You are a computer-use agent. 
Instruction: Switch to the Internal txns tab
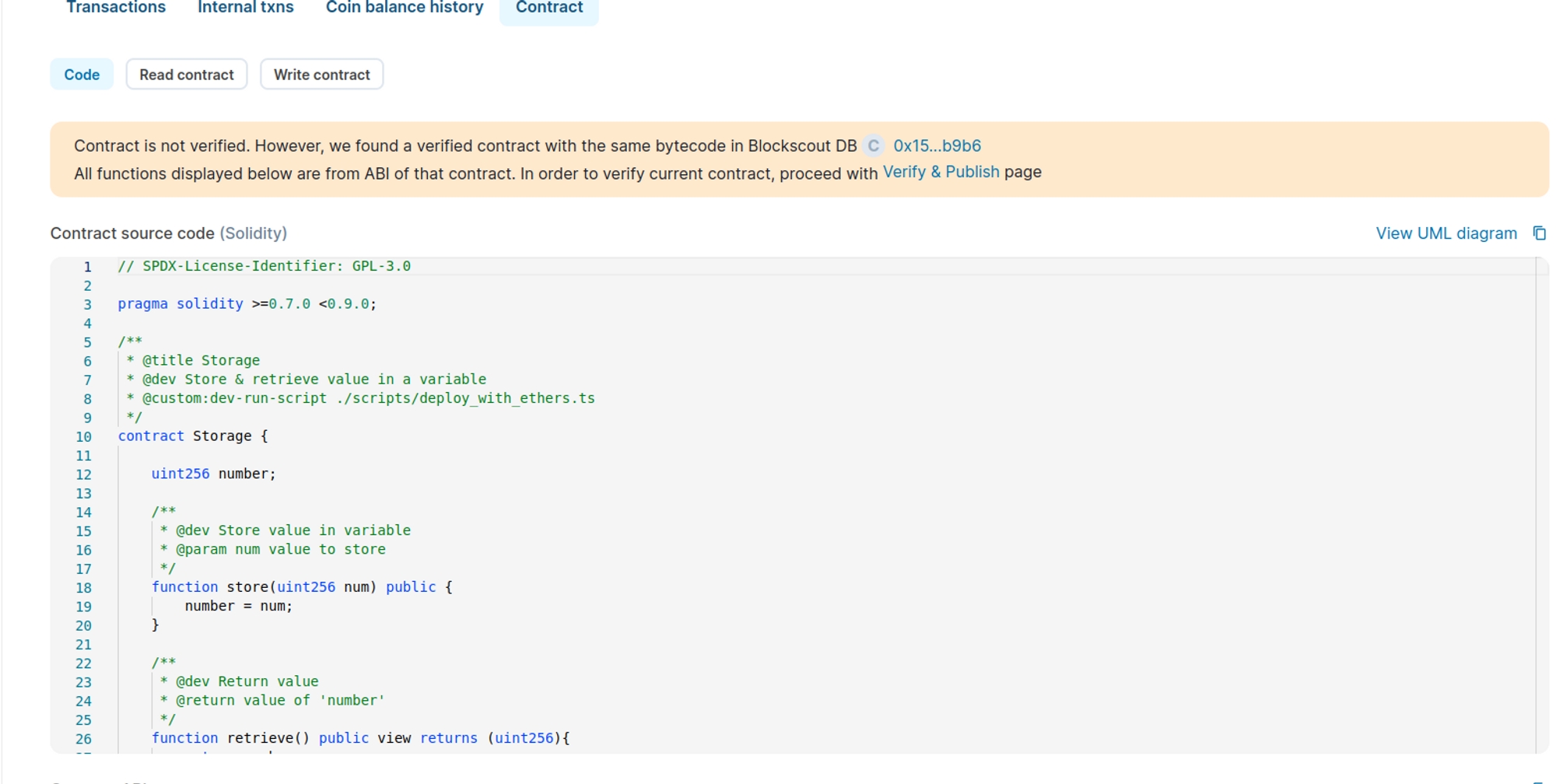[245, 8]
